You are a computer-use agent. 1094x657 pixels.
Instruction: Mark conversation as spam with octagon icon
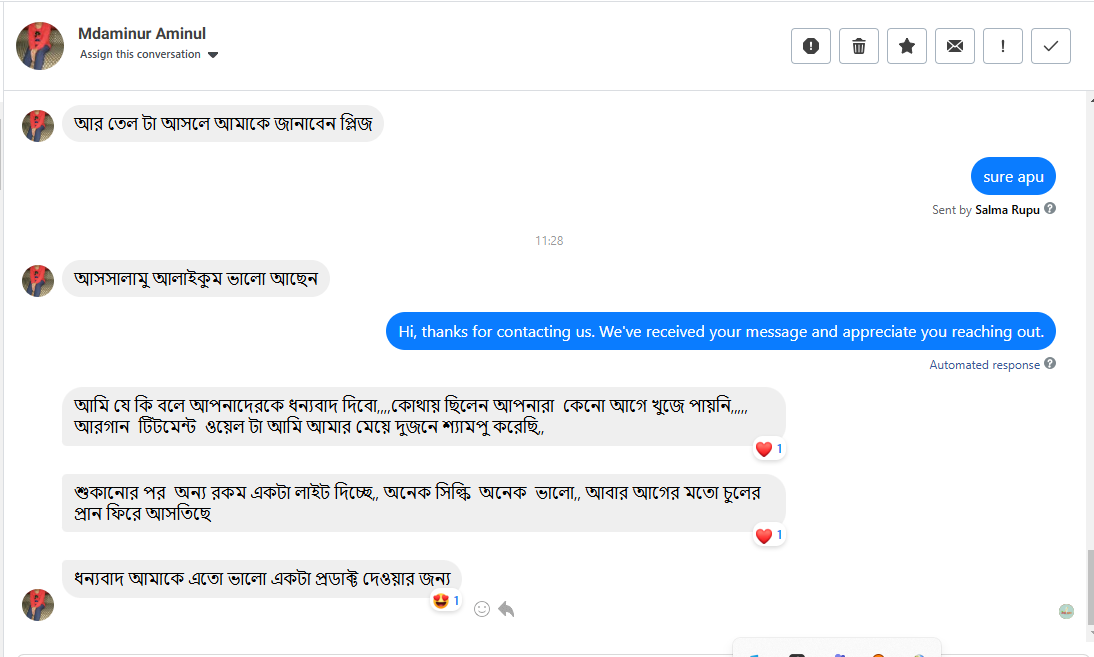point(811,46)
